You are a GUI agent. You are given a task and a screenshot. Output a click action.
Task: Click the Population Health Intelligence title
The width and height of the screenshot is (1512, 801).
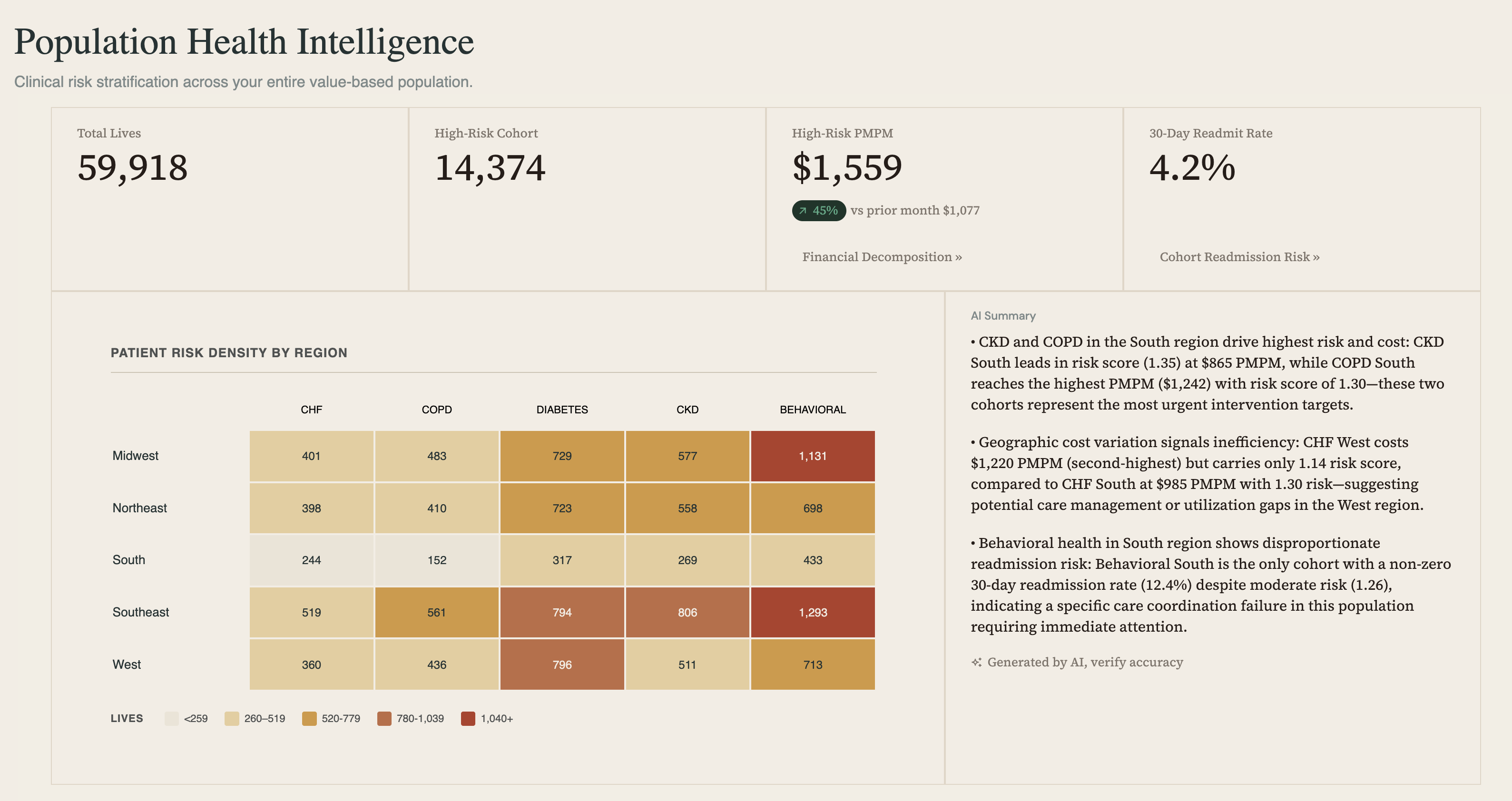244,42
